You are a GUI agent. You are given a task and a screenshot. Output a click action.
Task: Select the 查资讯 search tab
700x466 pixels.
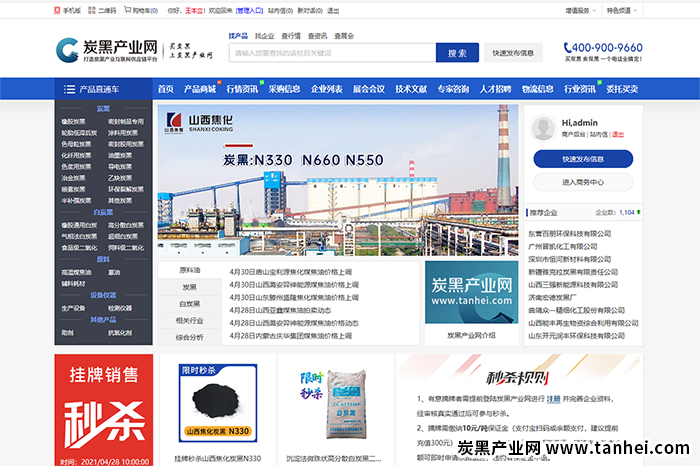[317, 36]
